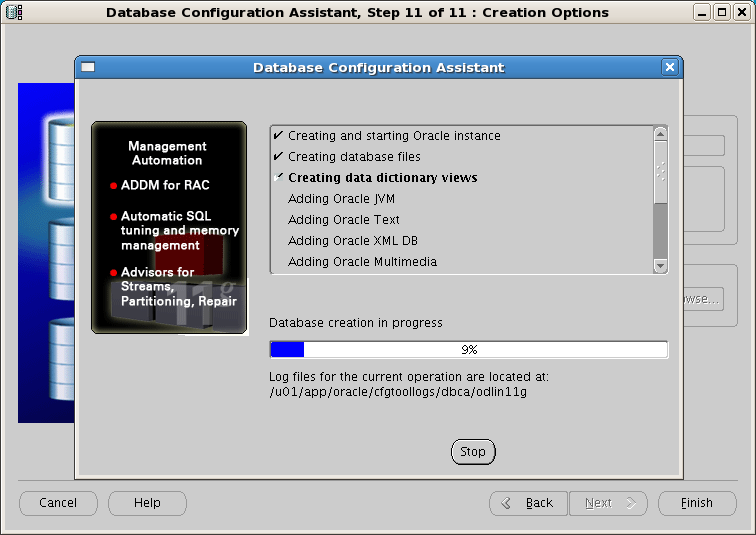756x535 pixels.
Task: Click the scroll up arrow in steps list
Action: [x=660, y=134]
